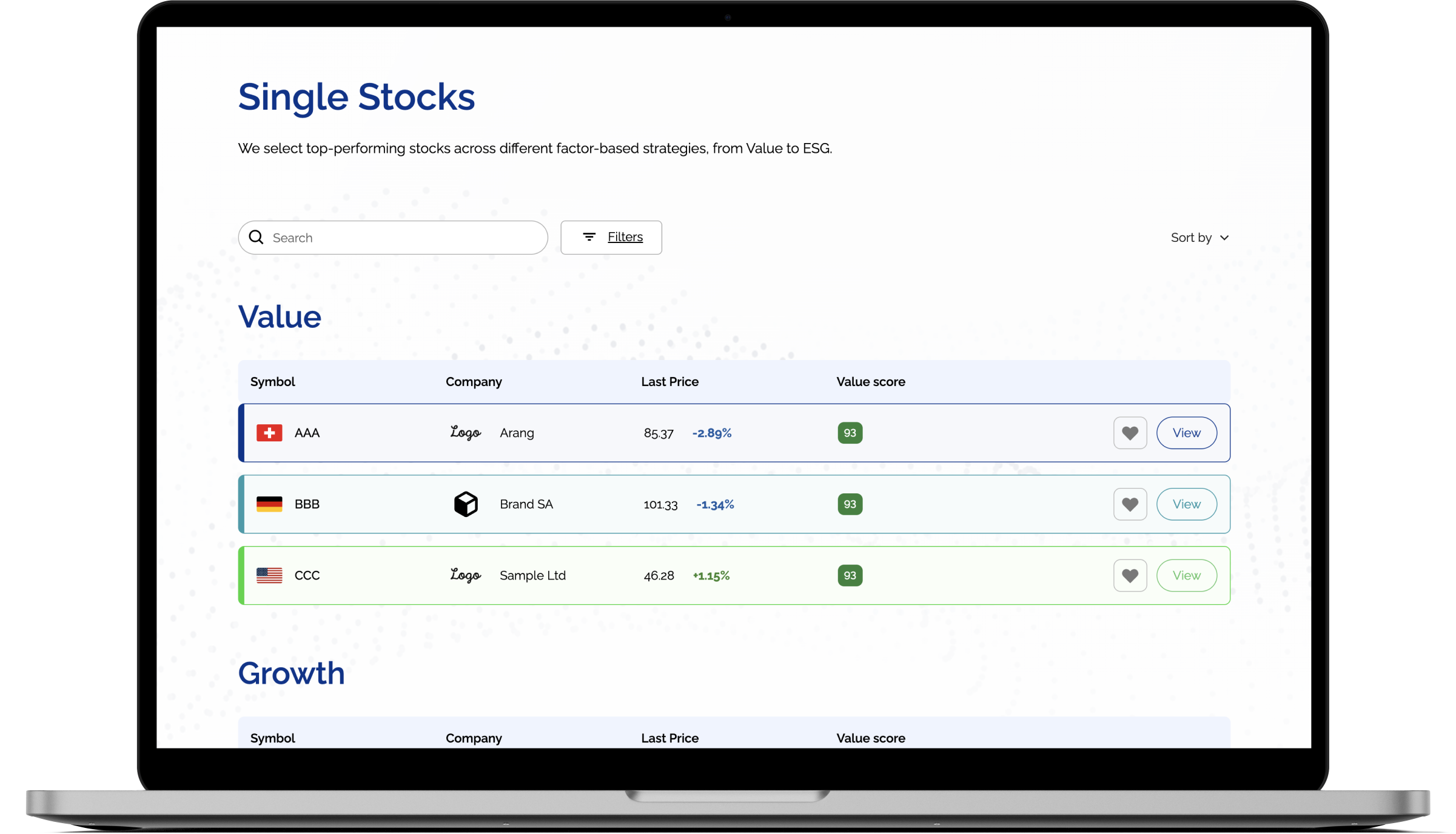
Task: Click the US flag on the CCC row
Action: (x=269, y=575)
